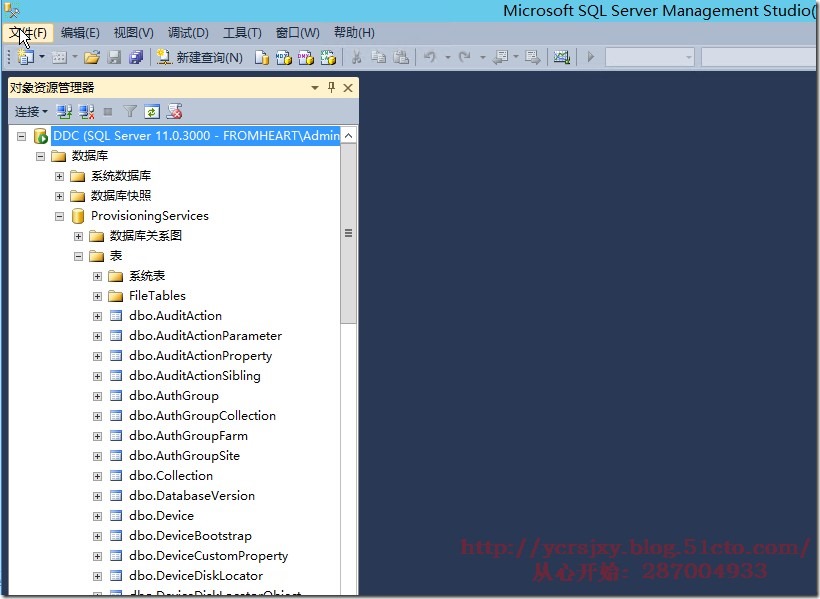This screenshot has width=820, height=599.
Task: Click the Refresh icon in Object Explorer
Action: coord(152,111)
